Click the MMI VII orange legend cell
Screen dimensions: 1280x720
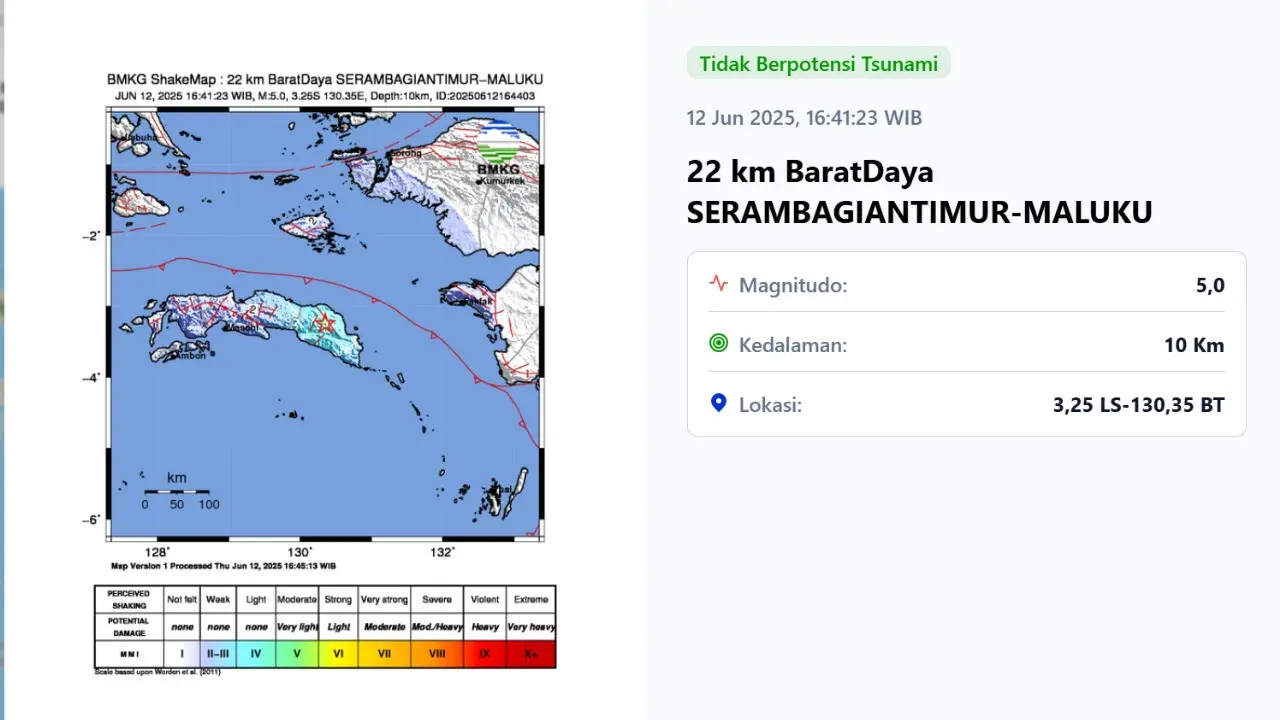pyautogui.click(x=384, y=654)
